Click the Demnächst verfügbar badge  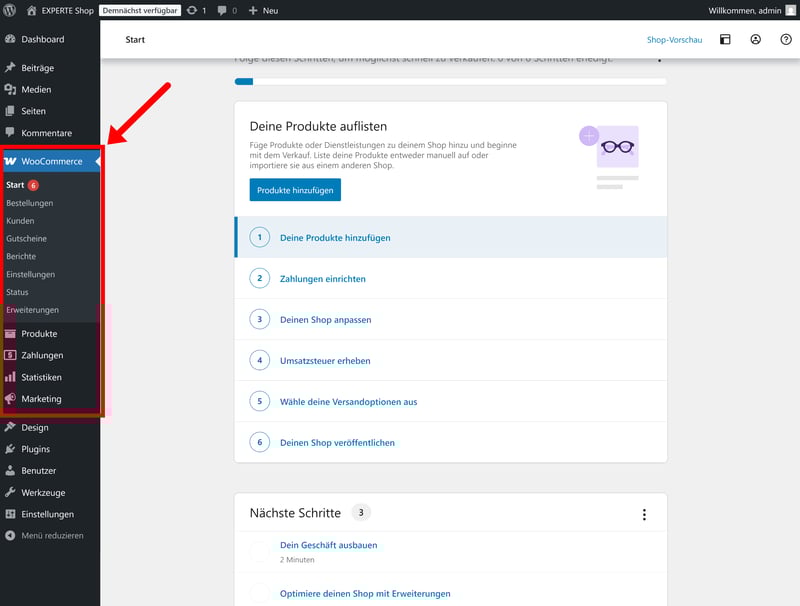(x=140, y=10)
